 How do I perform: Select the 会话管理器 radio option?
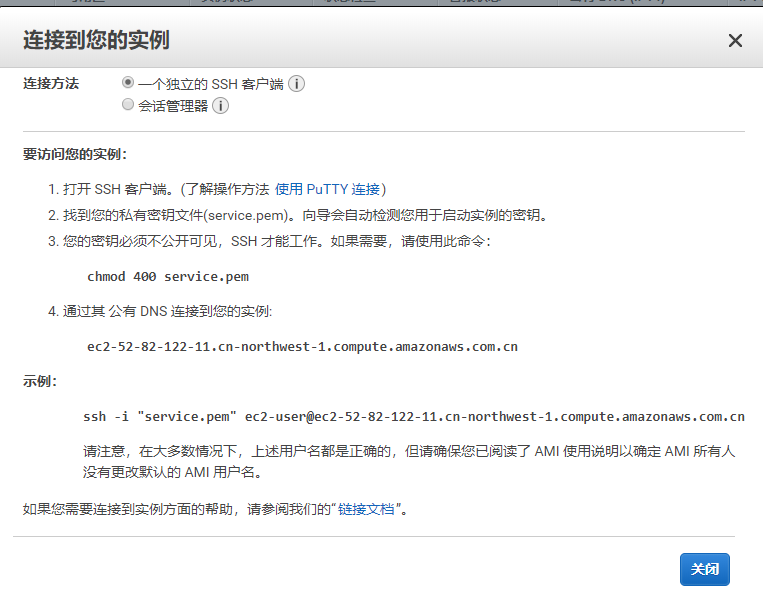pos(127,105)
